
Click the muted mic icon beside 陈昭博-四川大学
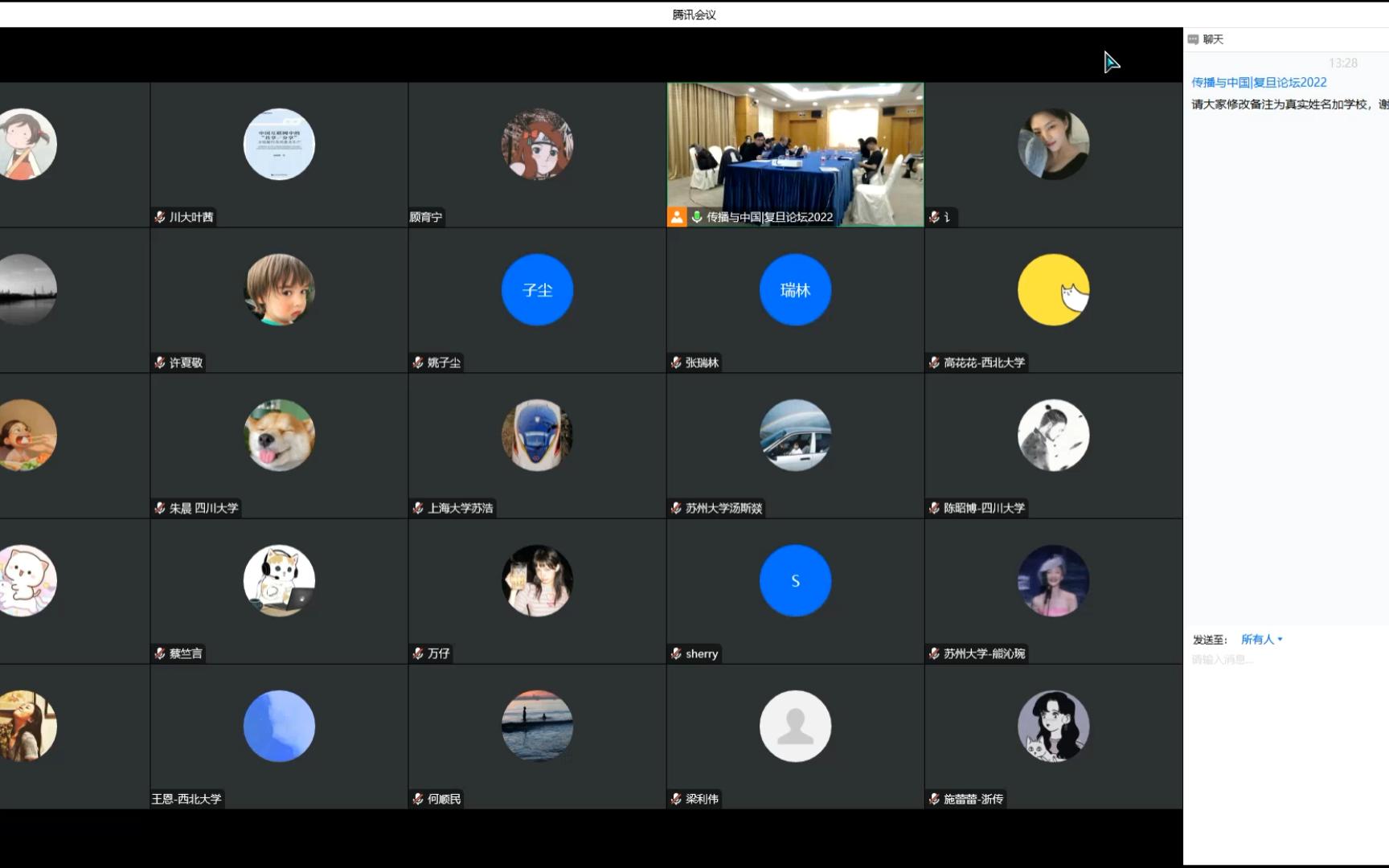[x=934, y=508]
